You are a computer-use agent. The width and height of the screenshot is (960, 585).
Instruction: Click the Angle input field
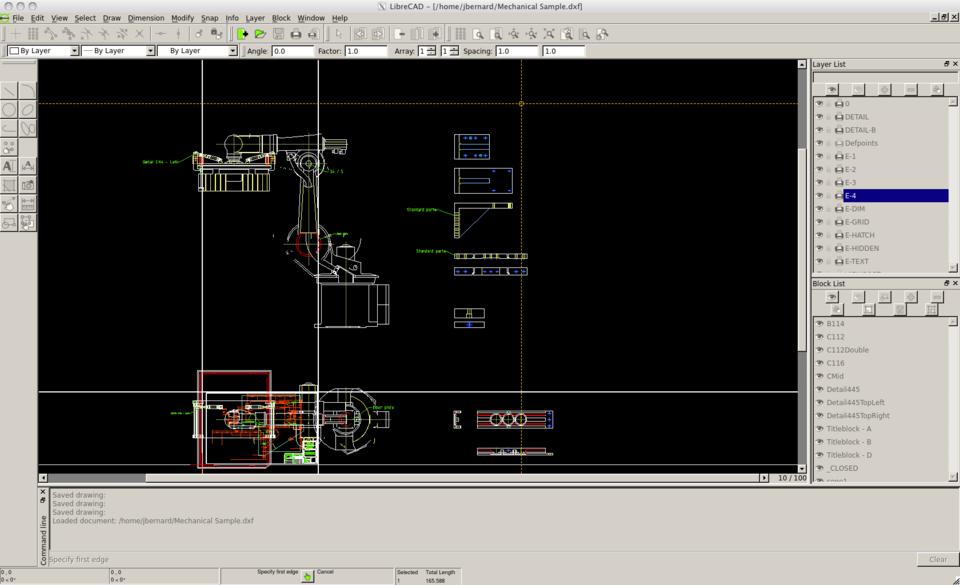point(292,51)
